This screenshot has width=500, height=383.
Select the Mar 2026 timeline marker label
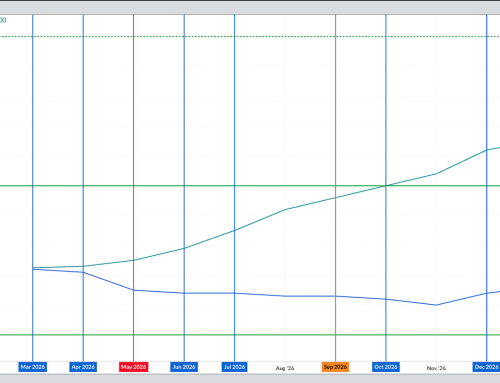pyautogui.click(x=33, y=367)
